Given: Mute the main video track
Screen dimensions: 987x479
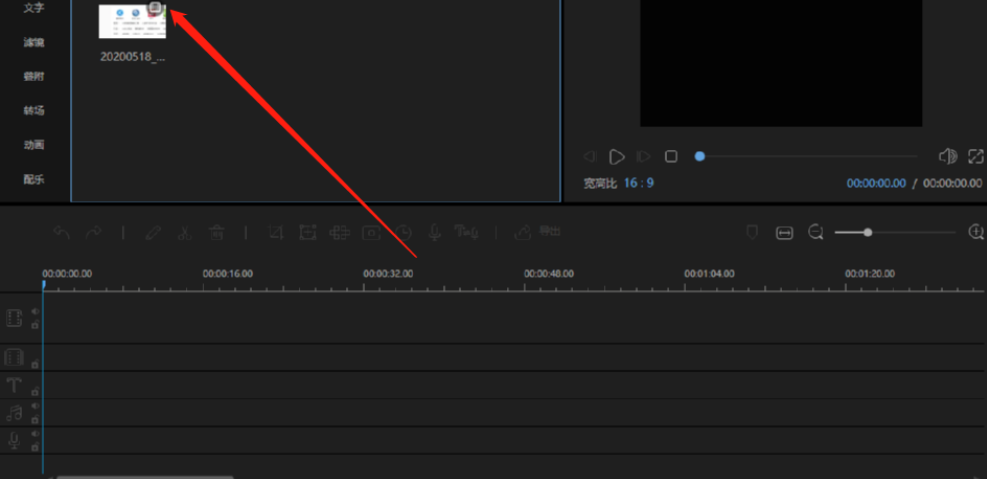Looking at the screenshot, I should pos(35,311).
